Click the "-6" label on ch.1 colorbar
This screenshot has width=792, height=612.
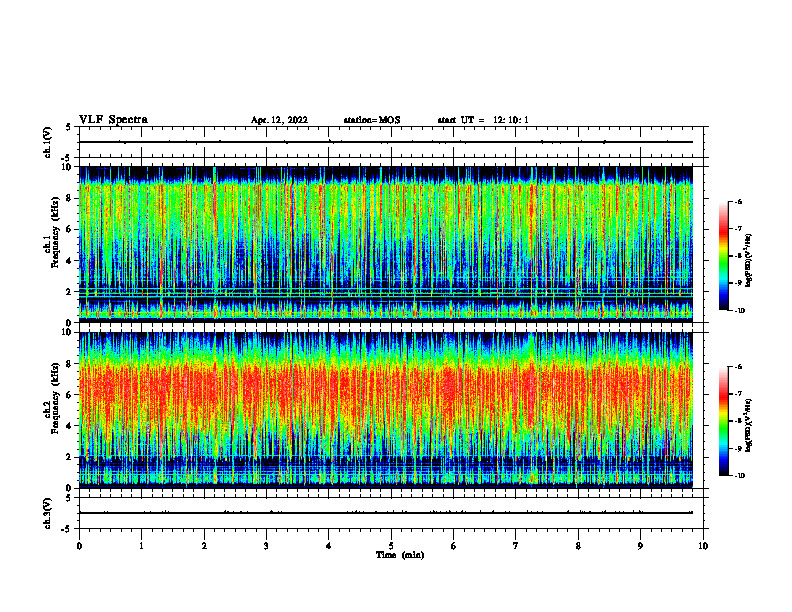pos(738,201)
